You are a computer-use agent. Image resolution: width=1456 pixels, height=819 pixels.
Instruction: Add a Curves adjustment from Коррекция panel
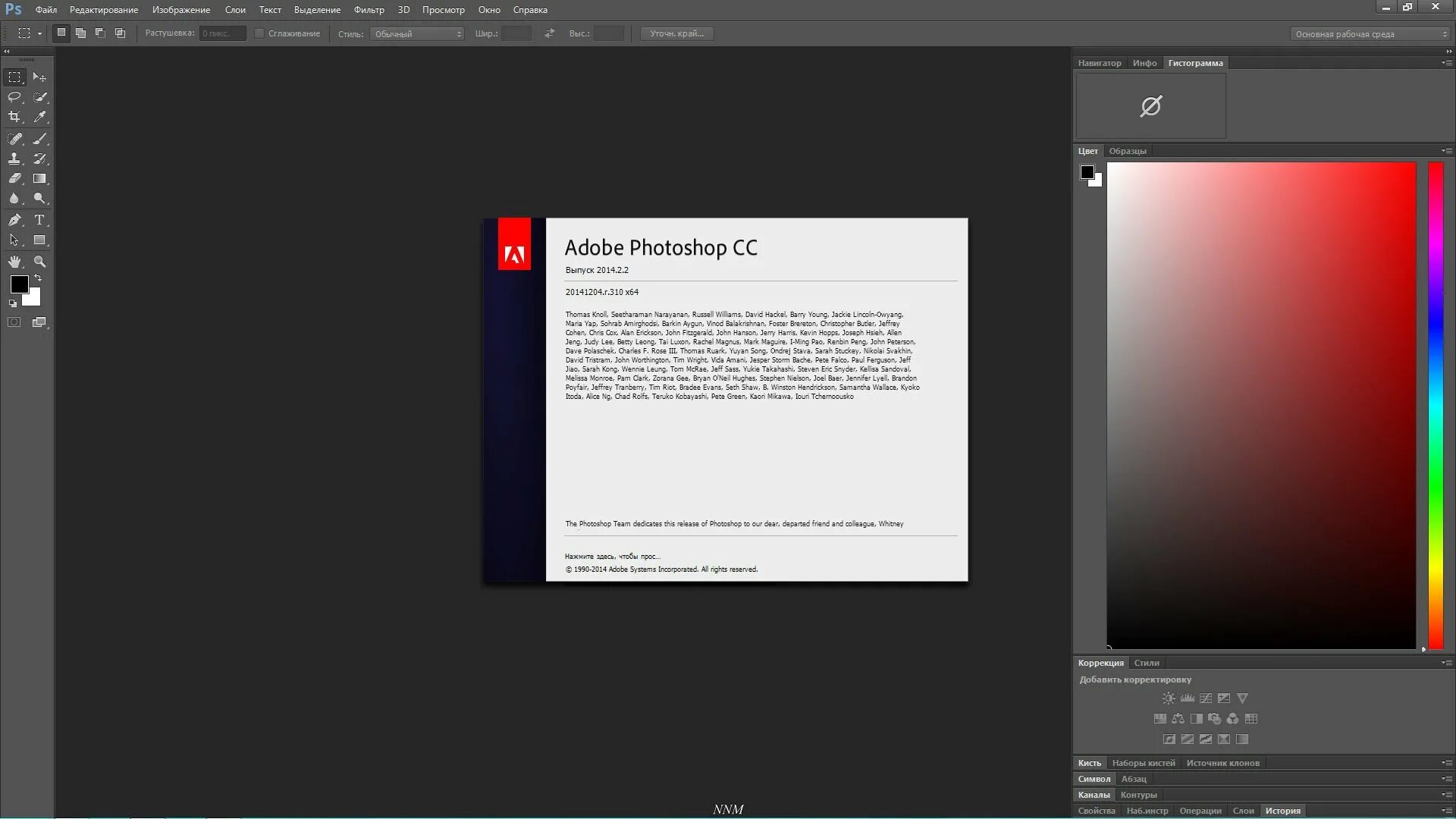(1206, 698)
